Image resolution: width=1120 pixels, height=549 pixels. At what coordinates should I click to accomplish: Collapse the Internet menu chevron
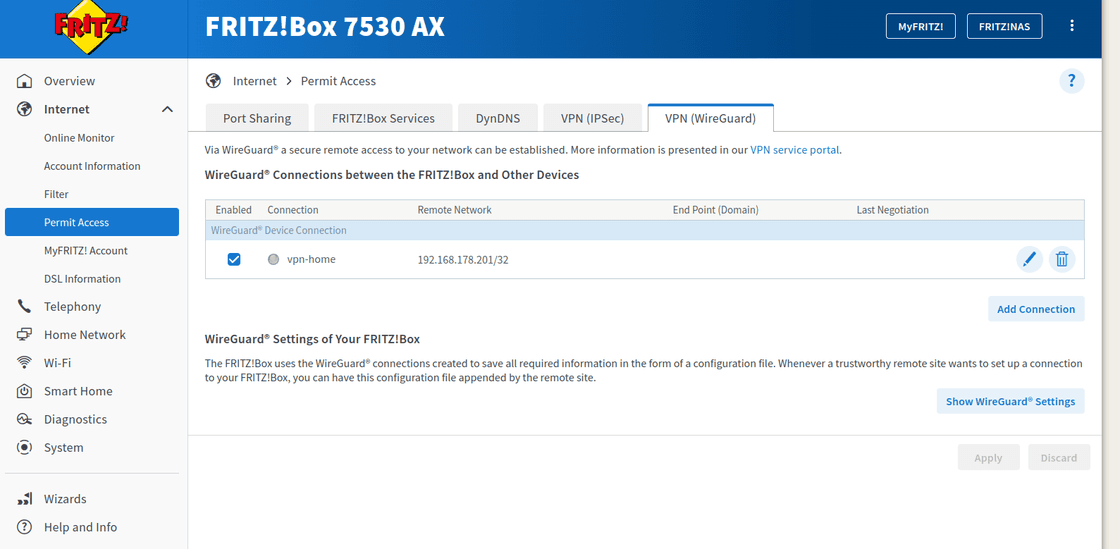[x=167, y=109]
